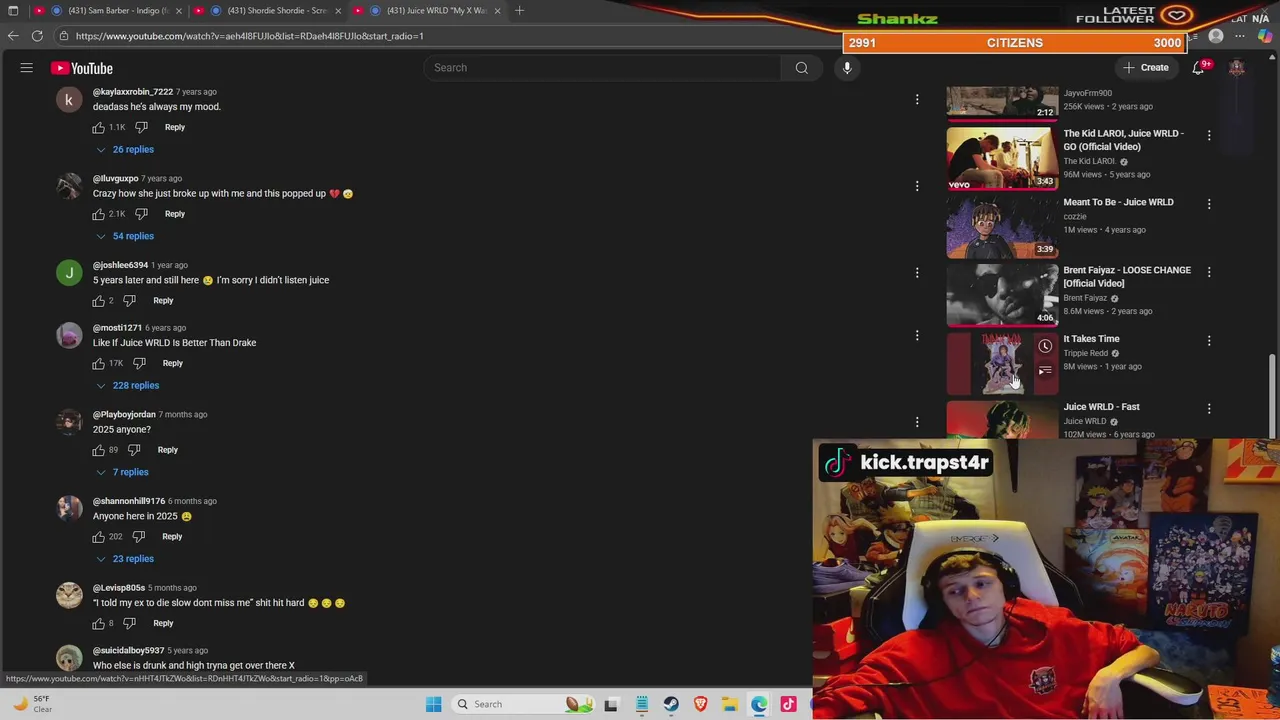Dislike the comment by @mosti1271
1280x720 pixels.
139,363
